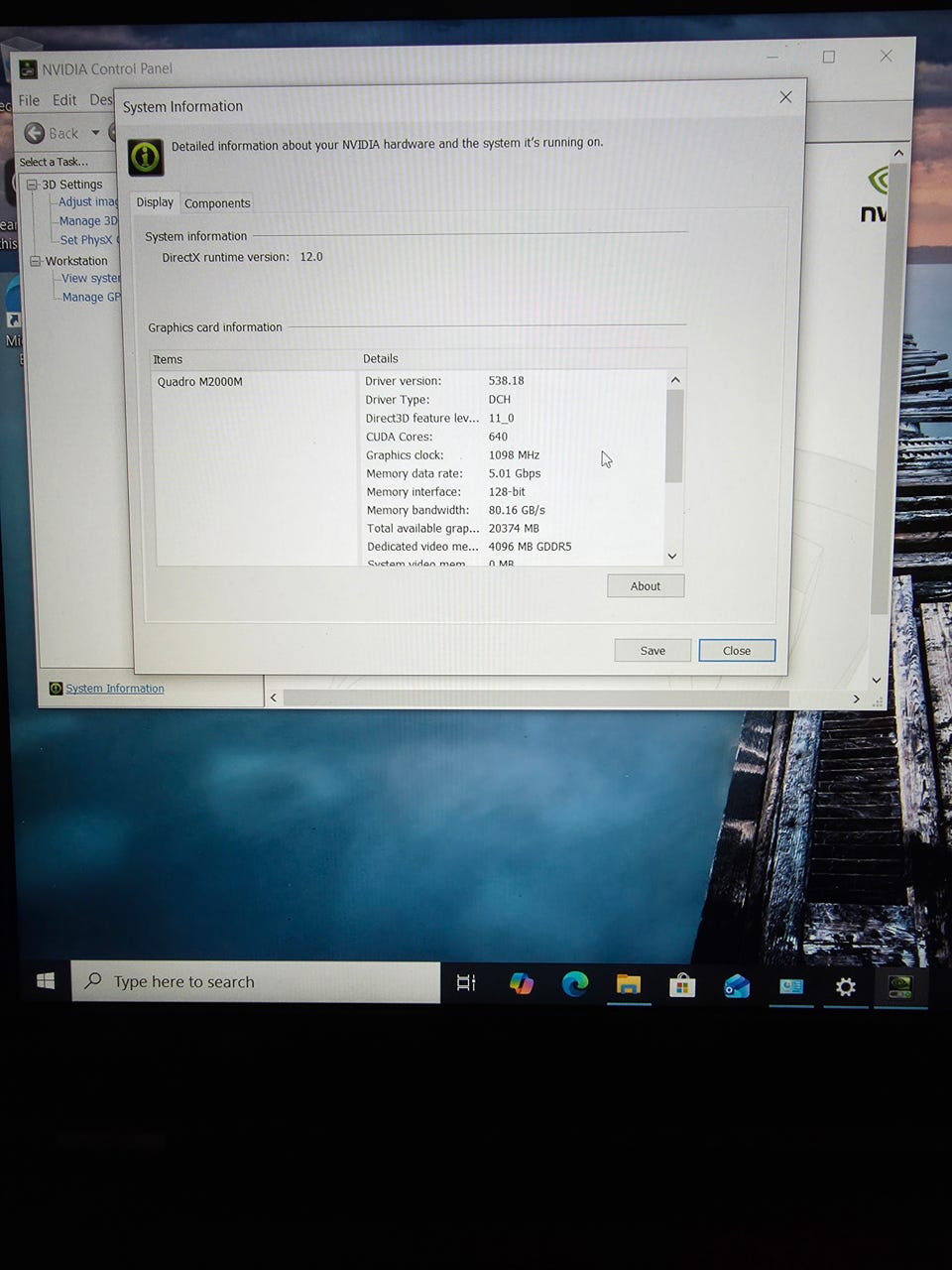This screenshot has height=1270, width=952.
Task: Click the Dedicated video memory 4096 MB row
Action: pos(469,547)
